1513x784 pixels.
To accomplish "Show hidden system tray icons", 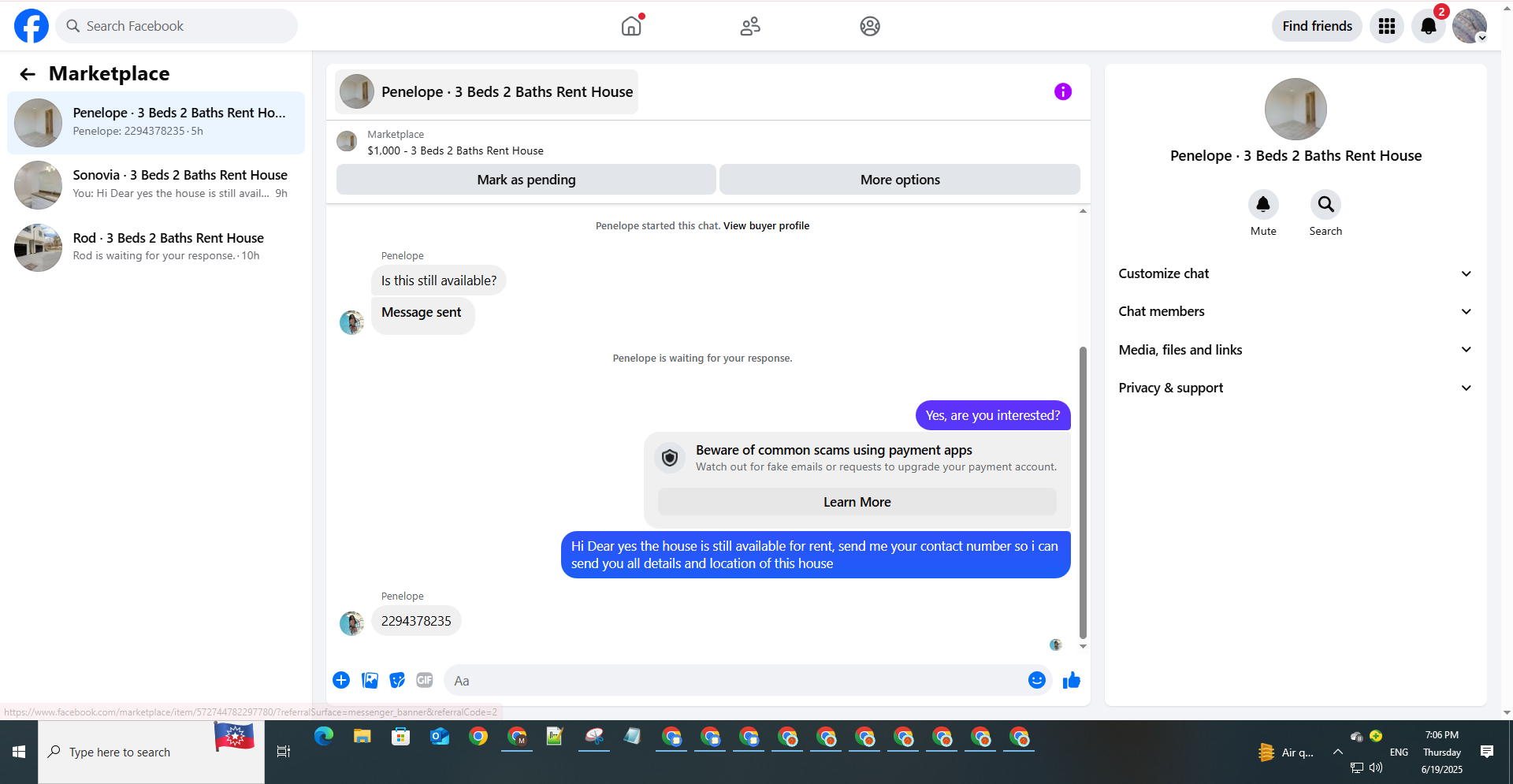I will pos(1337,752).
